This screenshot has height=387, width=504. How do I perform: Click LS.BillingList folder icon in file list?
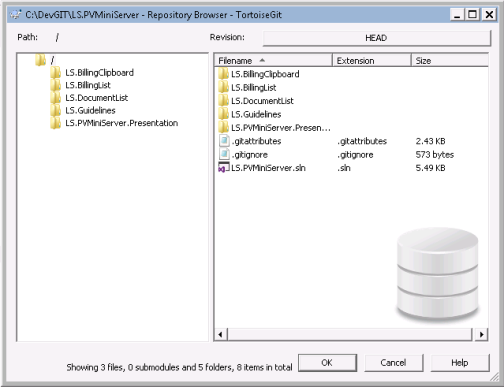point(224,87)
